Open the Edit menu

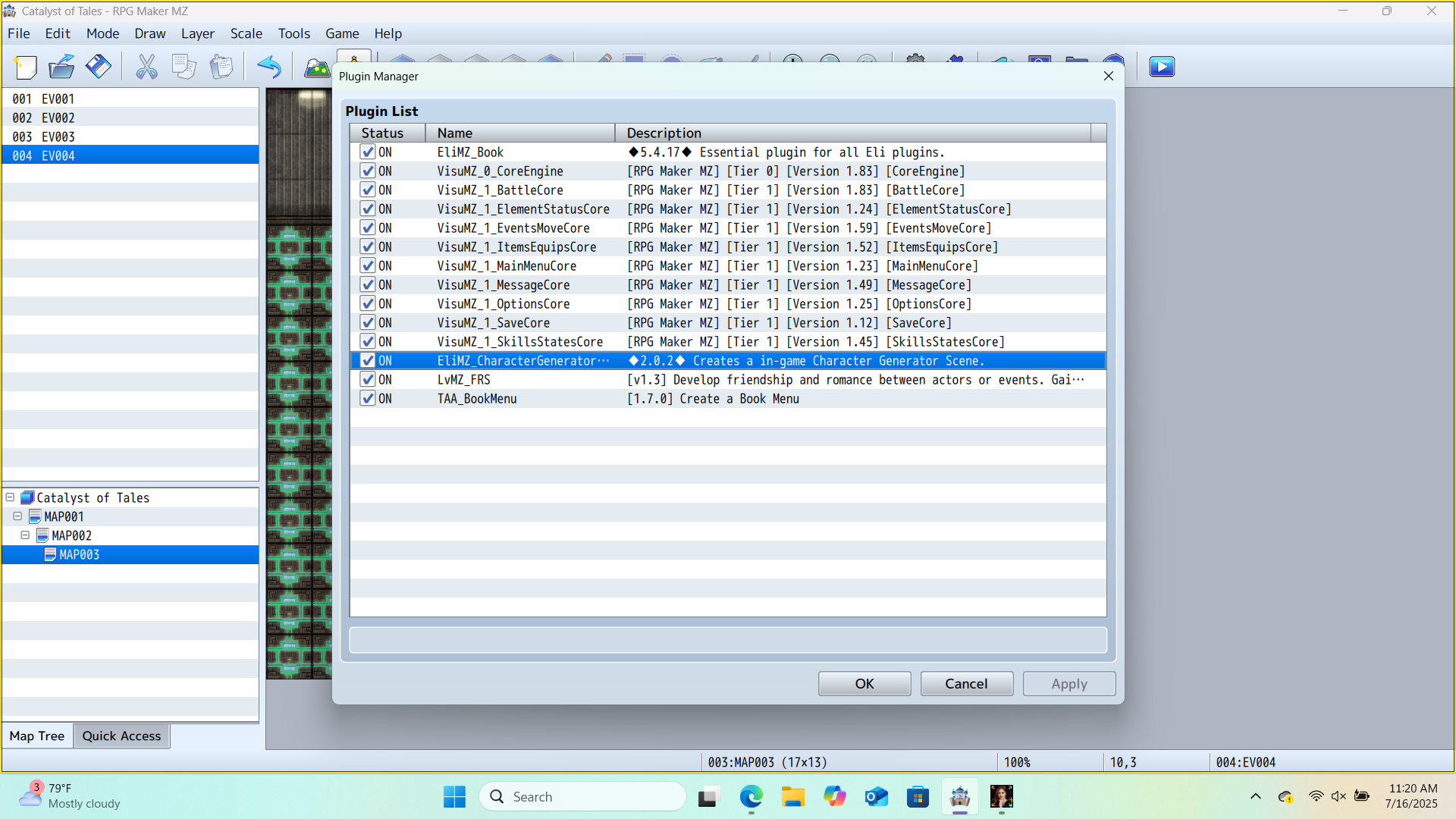click(58, 33)
